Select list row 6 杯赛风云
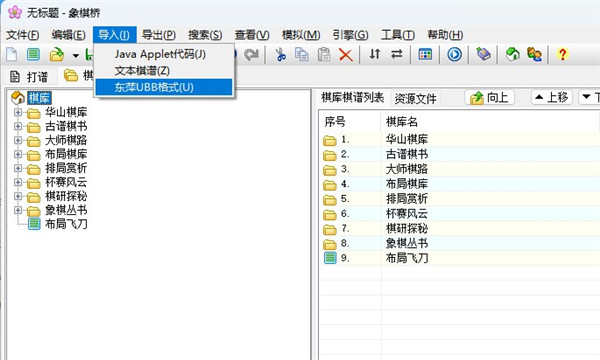The image size is (600, 360). coord(460,214)
